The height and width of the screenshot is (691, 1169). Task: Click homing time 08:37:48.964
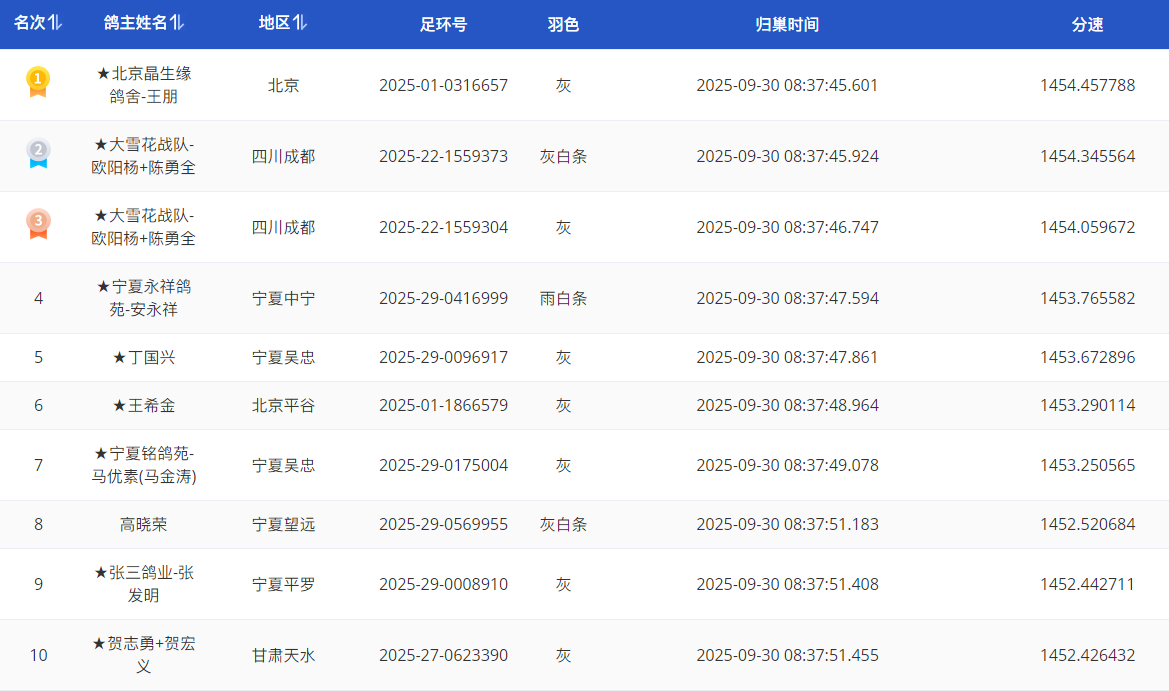(x=787, y=406)
